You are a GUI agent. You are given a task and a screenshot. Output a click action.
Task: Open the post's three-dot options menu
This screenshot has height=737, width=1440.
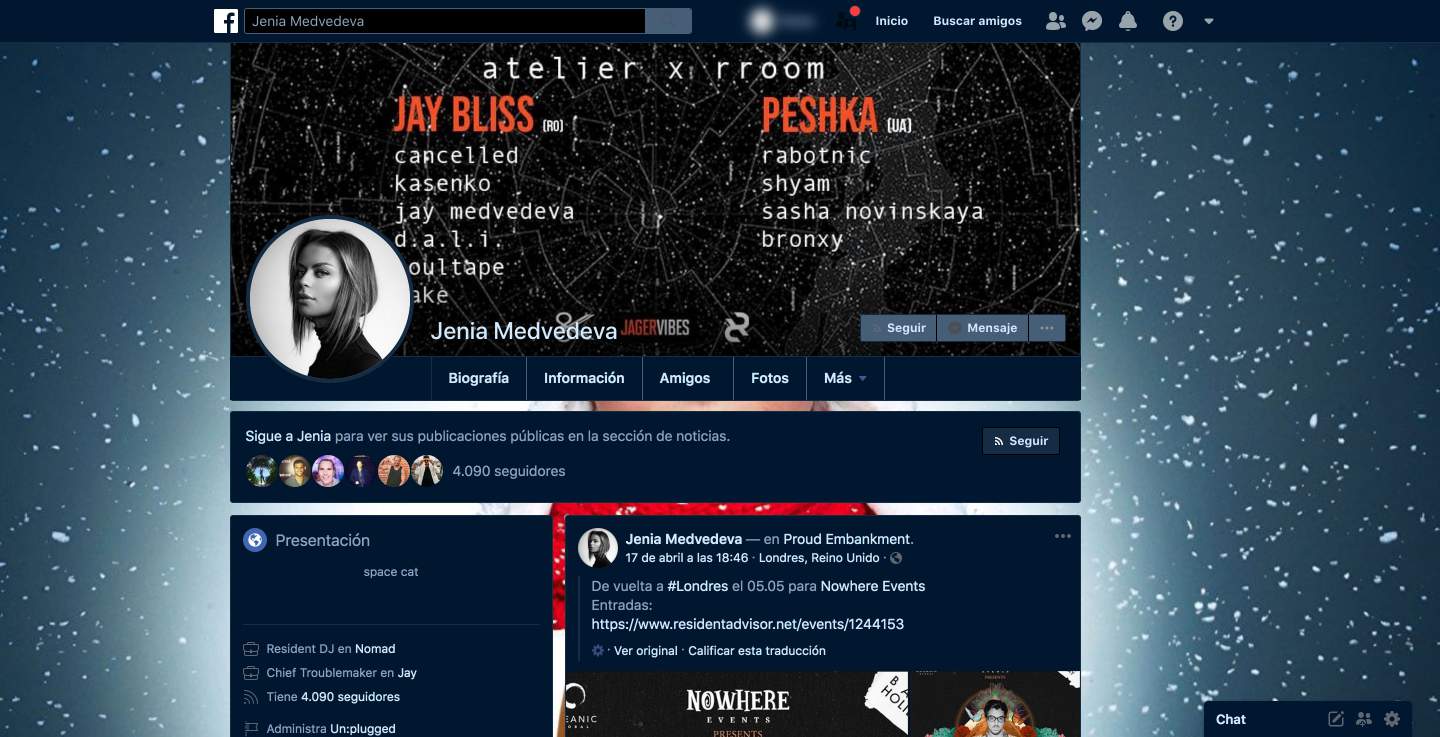(x=1062, y=537)
